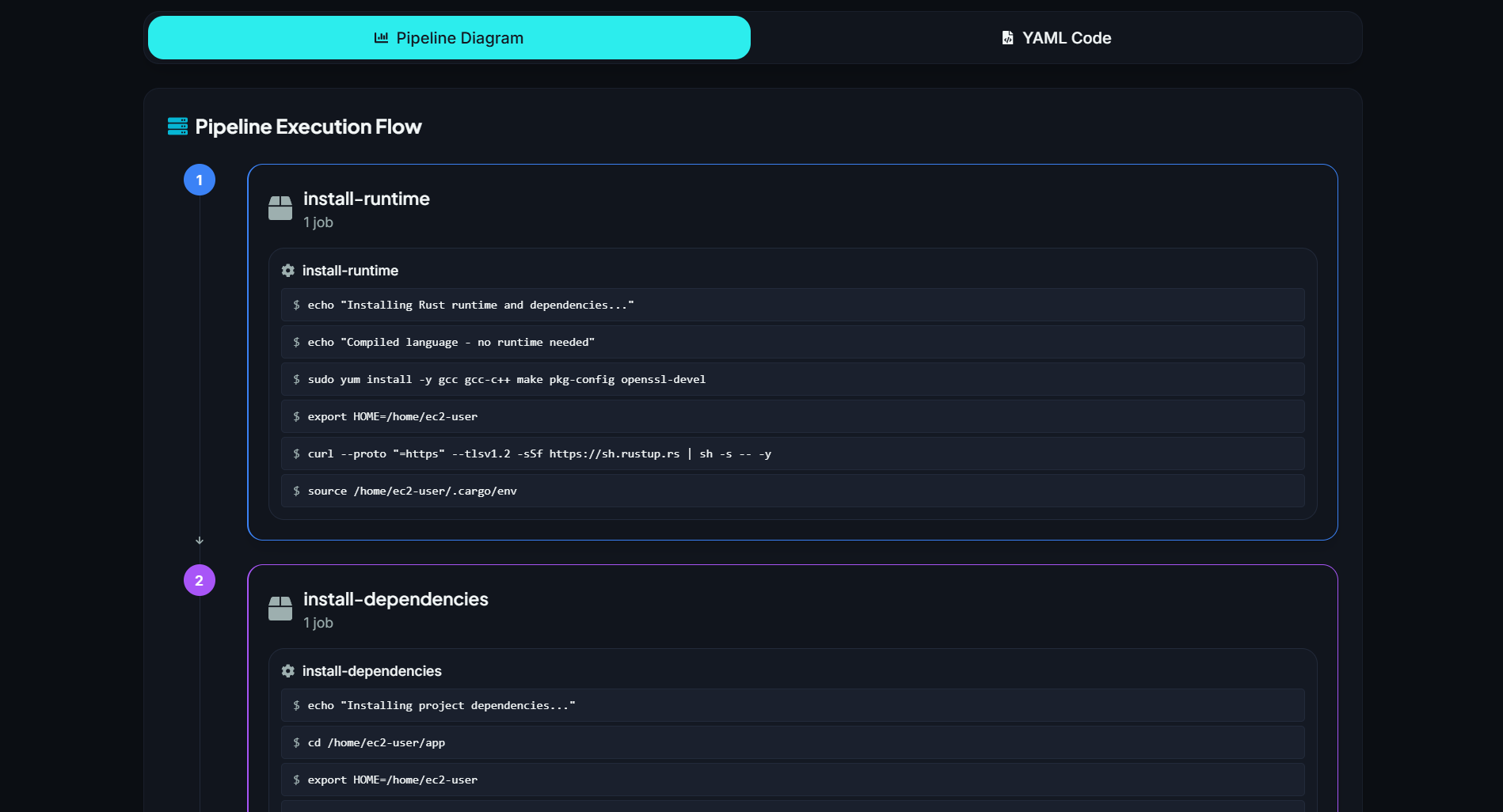This screenshot has width=1503, height=812.
Task: Click the gear icon of install-runtime job
Action: pyautogui.click(x=288, y=271)
